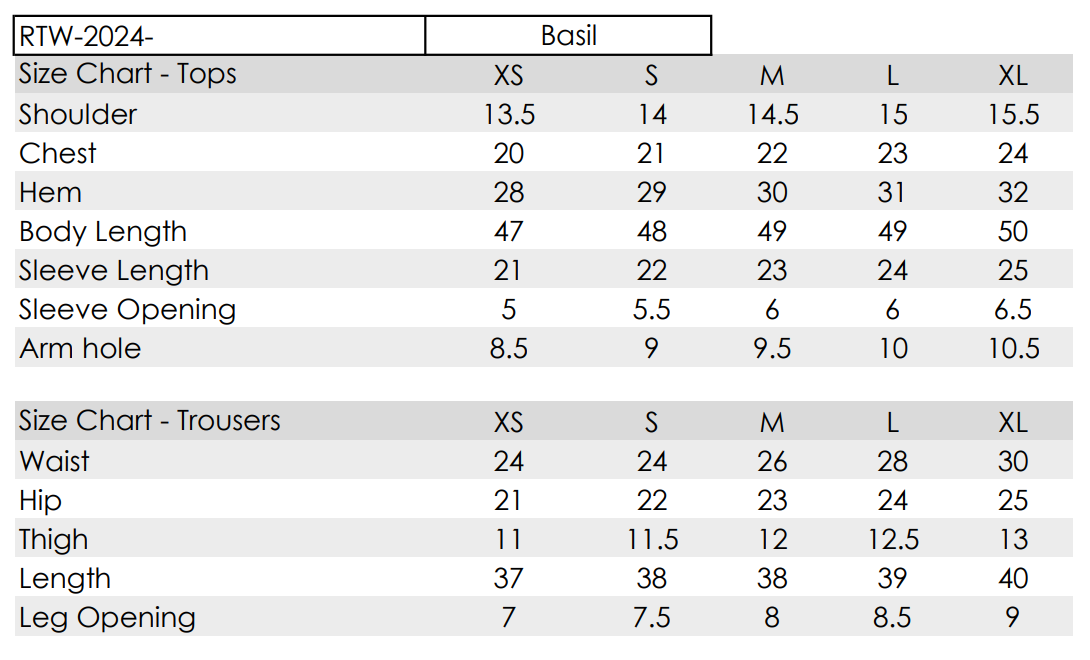Image resolution: width=1090 pixels, height=660 pixels.
Task: Select Chest value 22 for size M
Action: point(772,153)
